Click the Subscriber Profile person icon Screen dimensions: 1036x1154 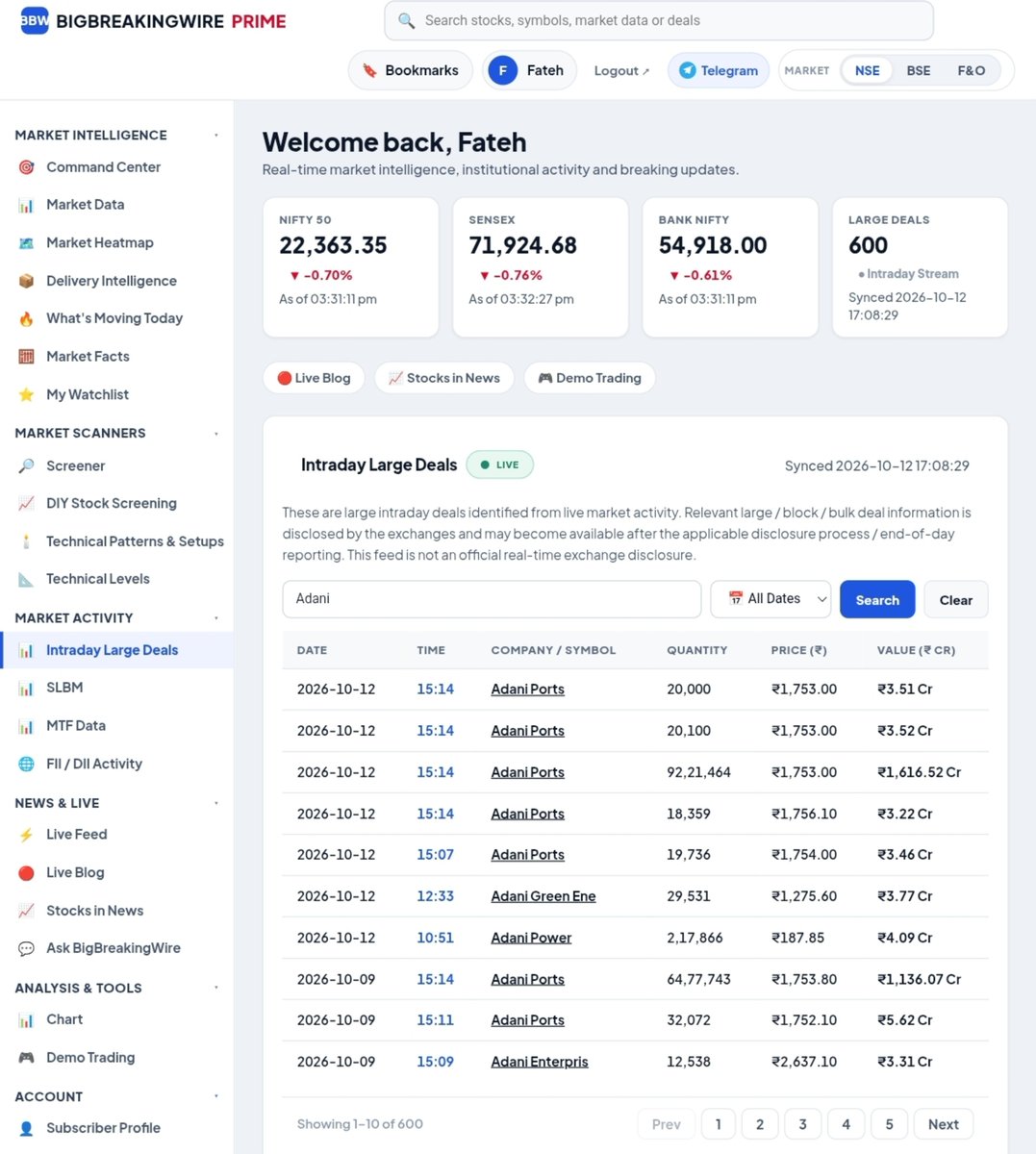pos(27,1128)
